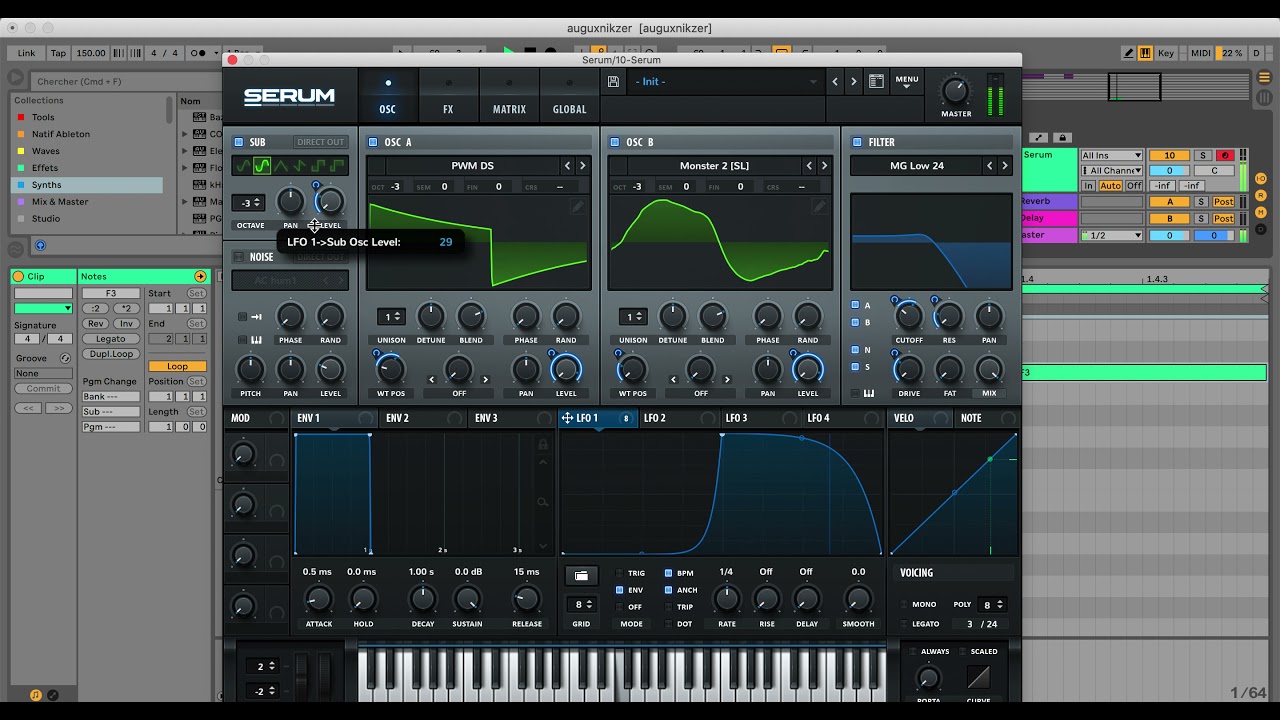Click the filter CUTOFF knob

[908, 317]
